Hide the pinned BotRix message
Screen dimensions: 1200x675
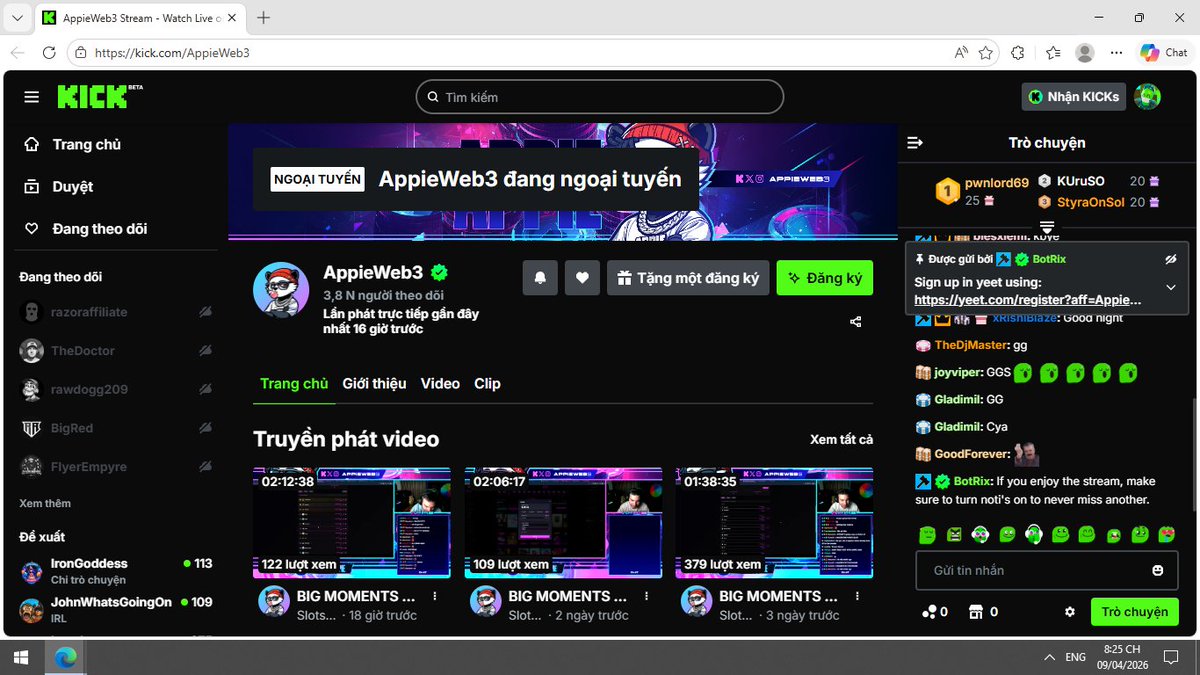tap(1171, 259)
